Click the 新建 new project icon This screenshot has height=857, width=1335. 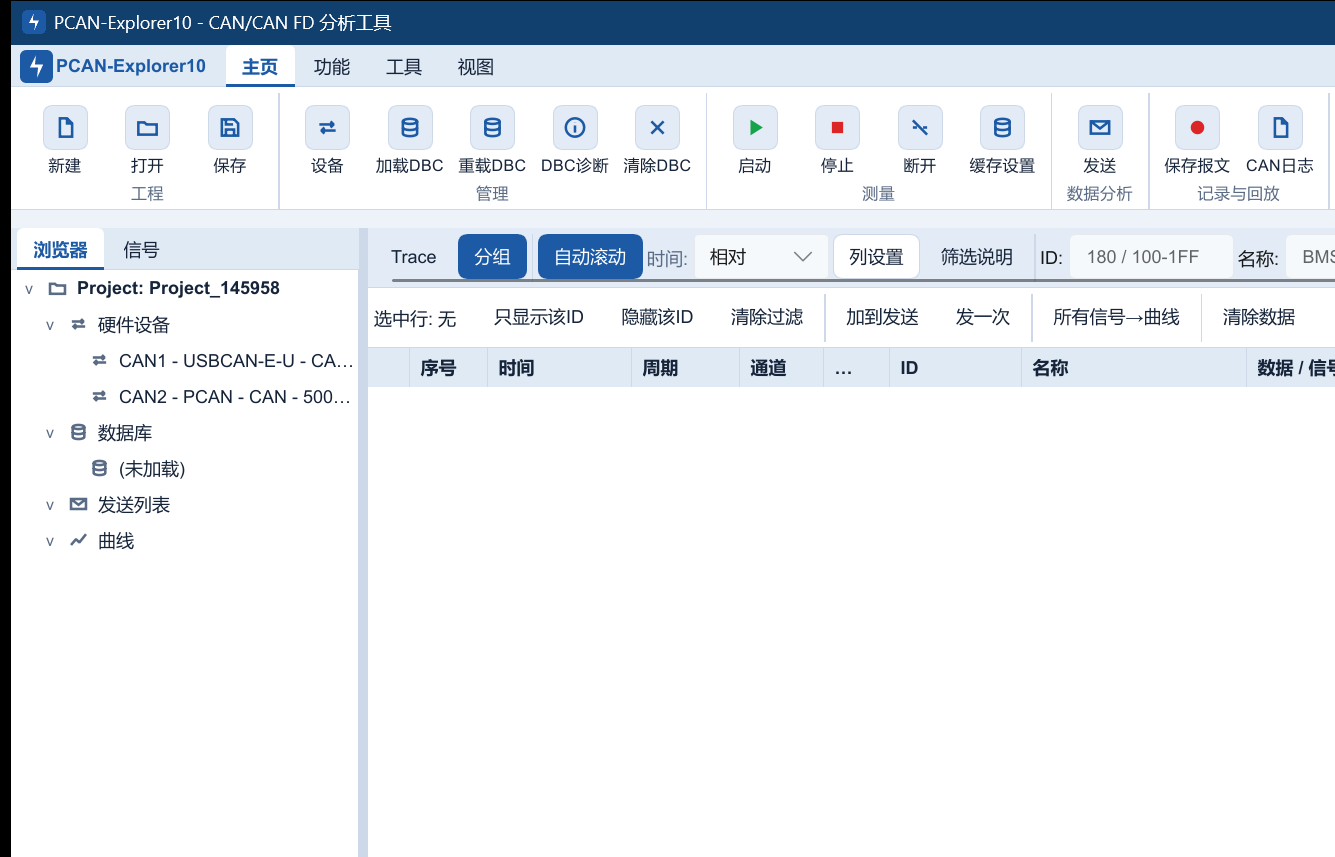65,128
